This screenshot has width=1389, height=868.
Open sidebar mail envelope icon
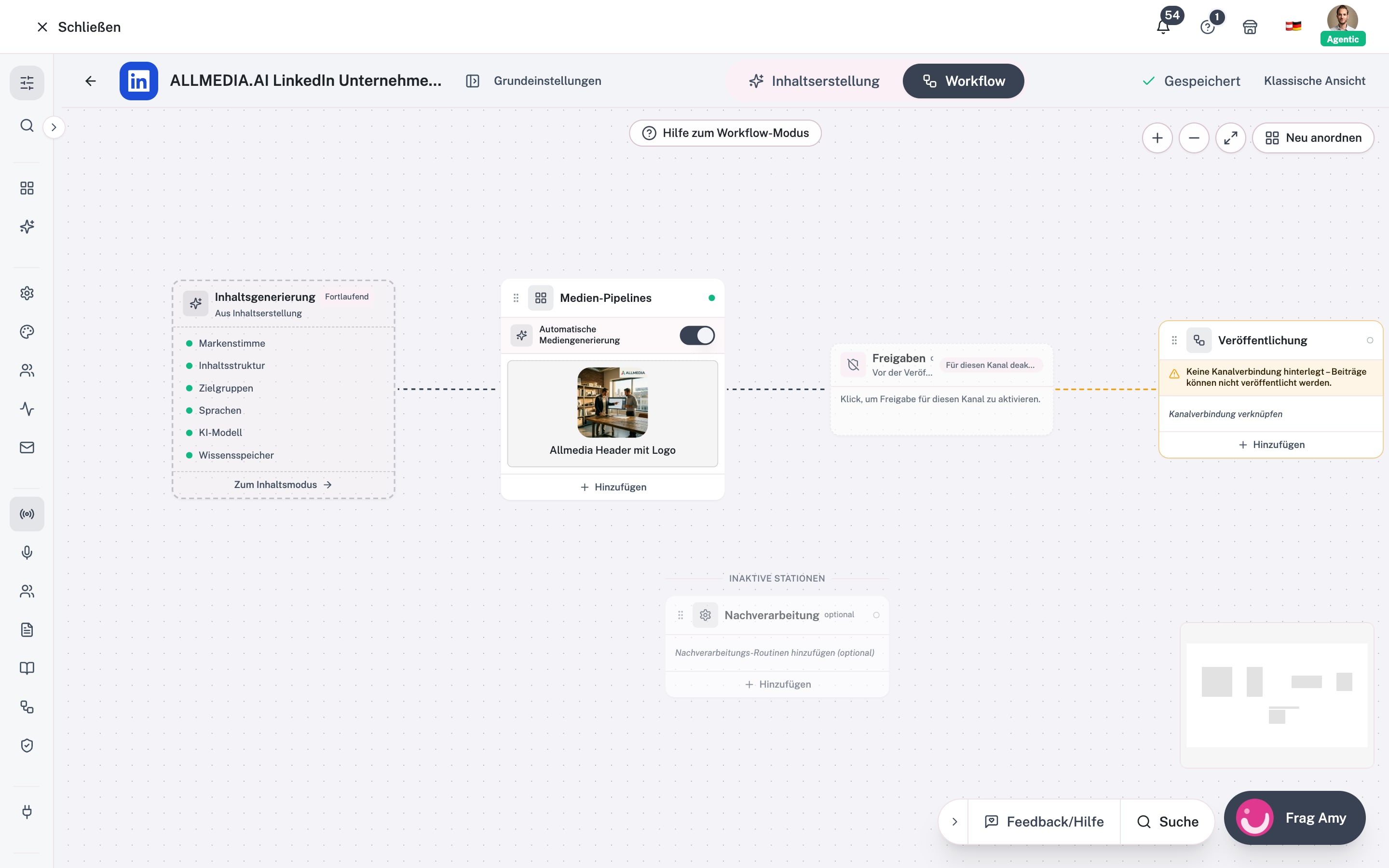[27, 447]
